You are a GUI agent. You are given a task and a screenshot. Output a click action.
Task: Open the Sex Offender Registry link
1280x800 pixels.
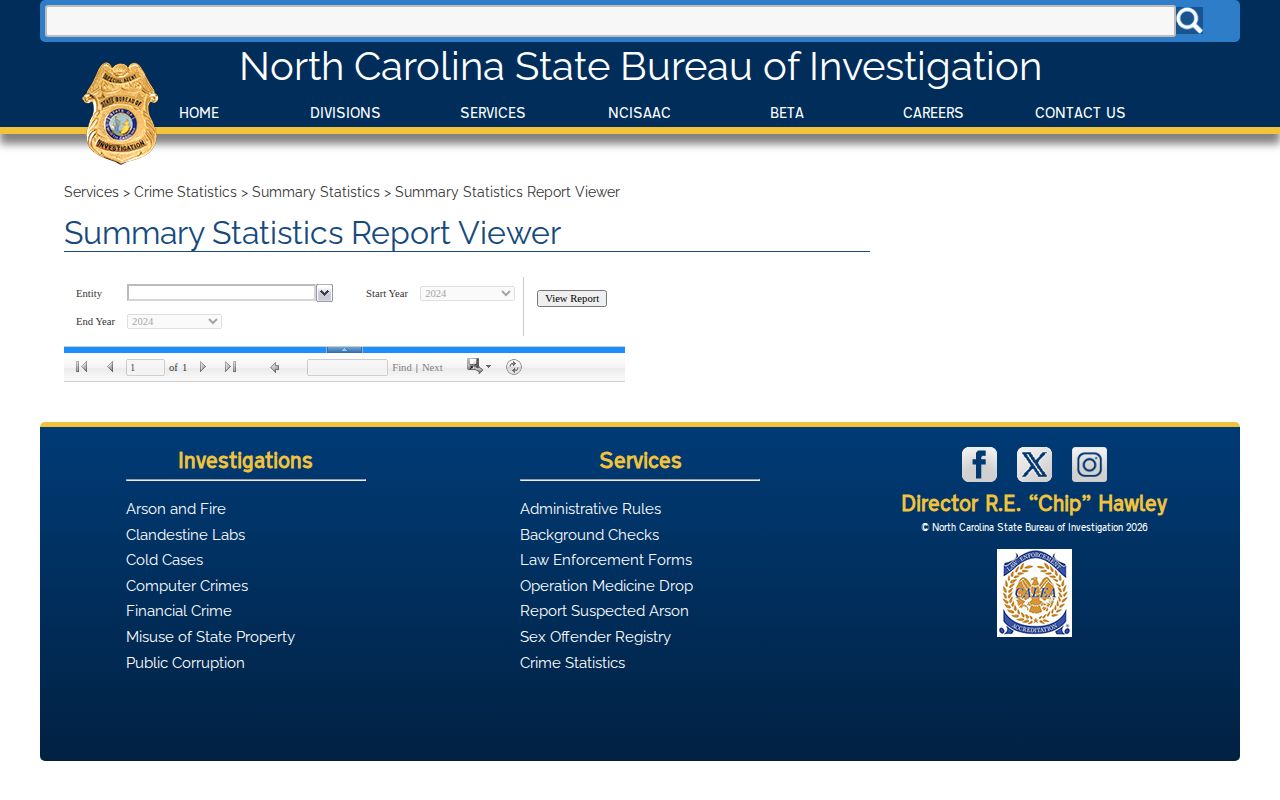(595, 637)
